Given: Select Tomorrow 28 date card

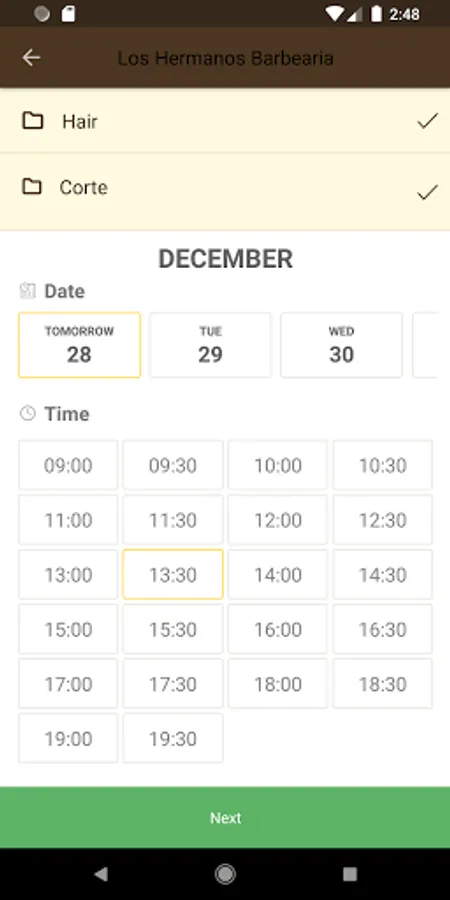Looking at the screenshot, I should pyautogui.click(x=79, y=345).
